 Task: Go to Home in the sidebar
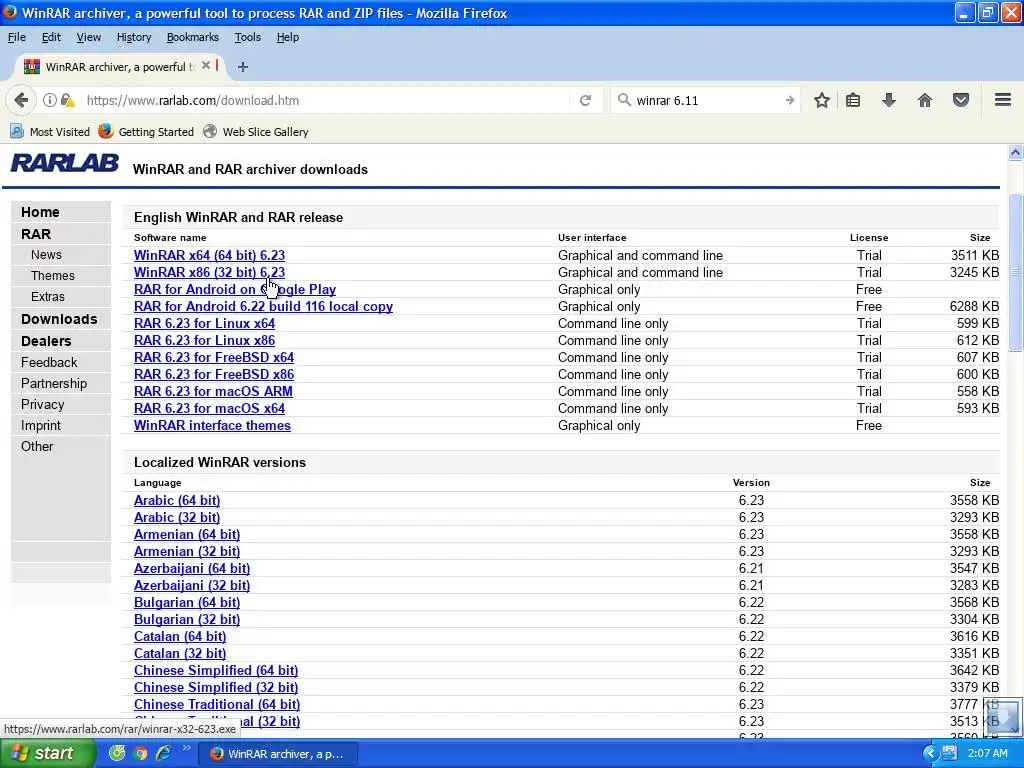tap(40, 212)
